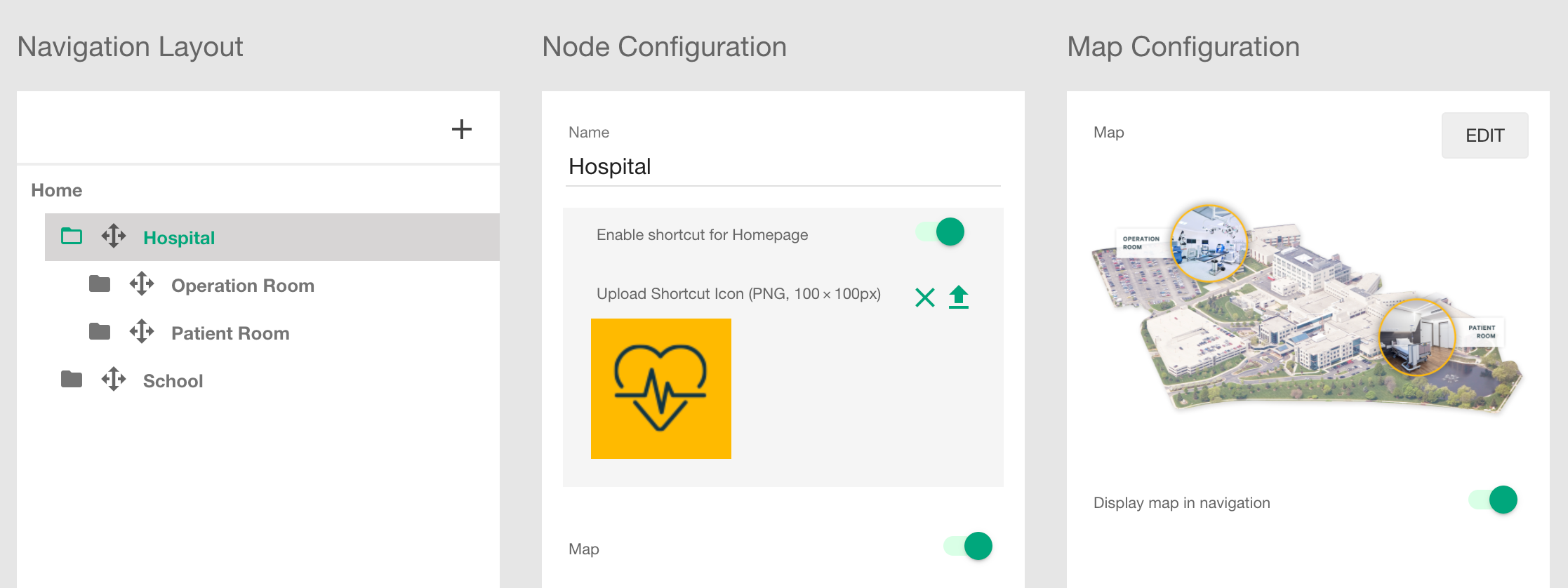The width and height of the screenshot is (1568, 588).
Task: Remove the shortcut icon with green X
Action: [x=925, y=298]
